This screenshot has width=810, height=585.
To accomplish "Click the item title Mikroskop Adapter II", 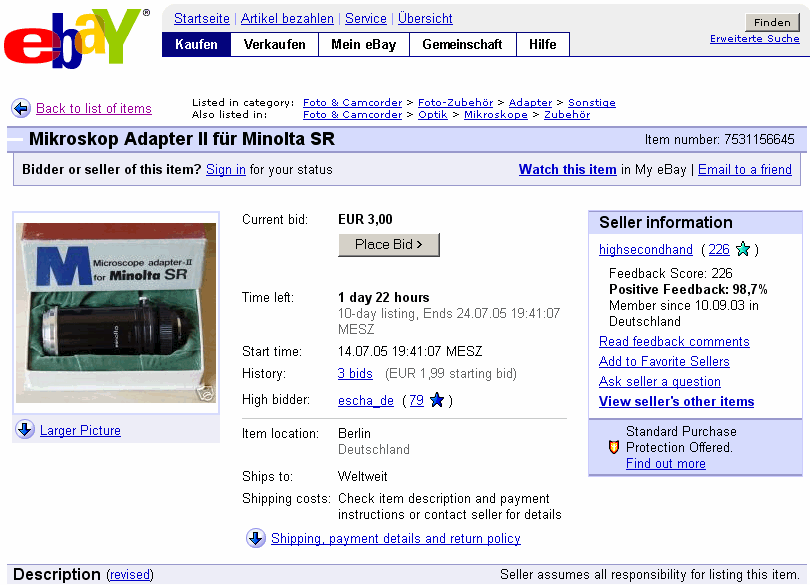I will click(182, 139).
